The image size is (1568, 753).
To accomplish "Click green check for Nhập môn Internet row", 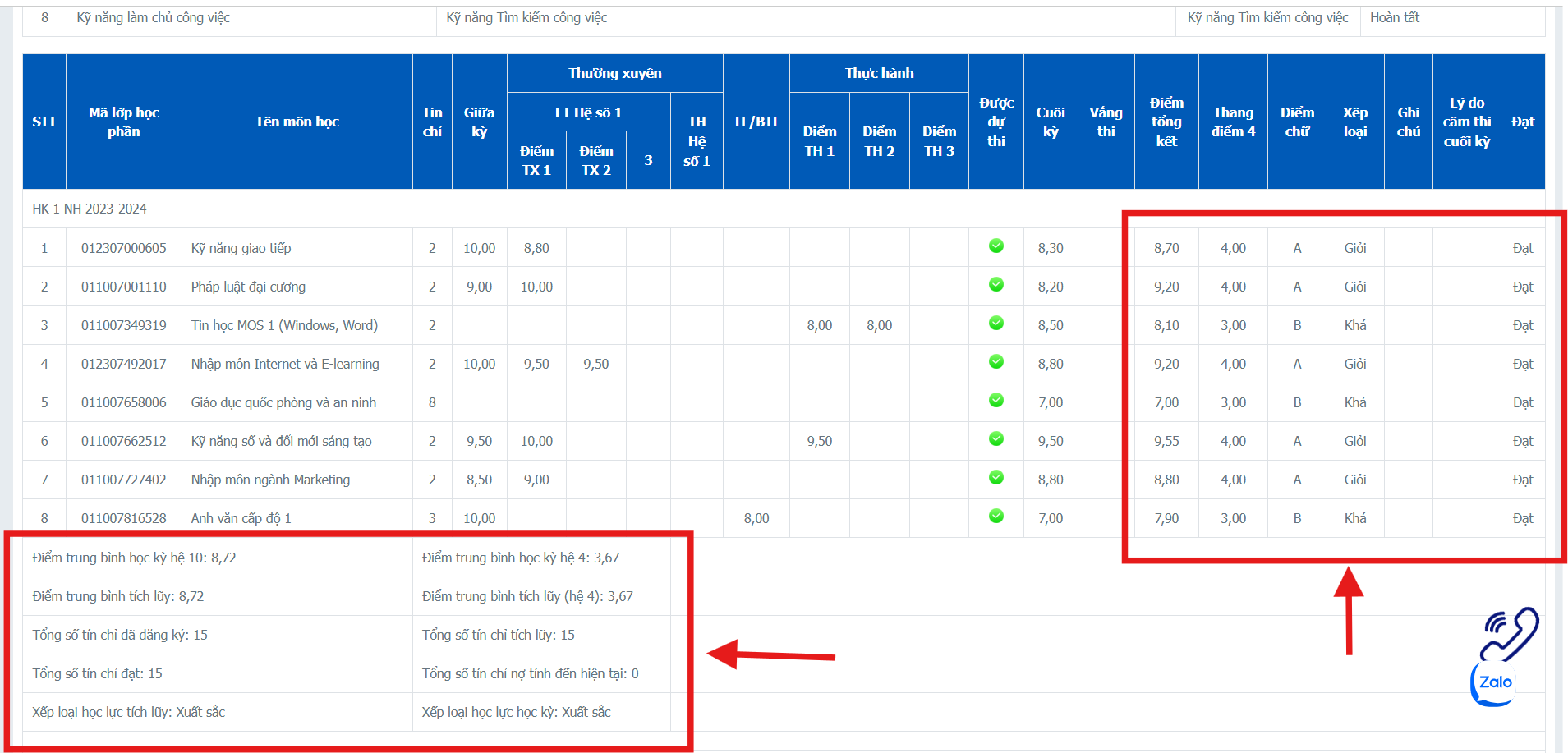I will pyautogui.click(x=996, y=361).
